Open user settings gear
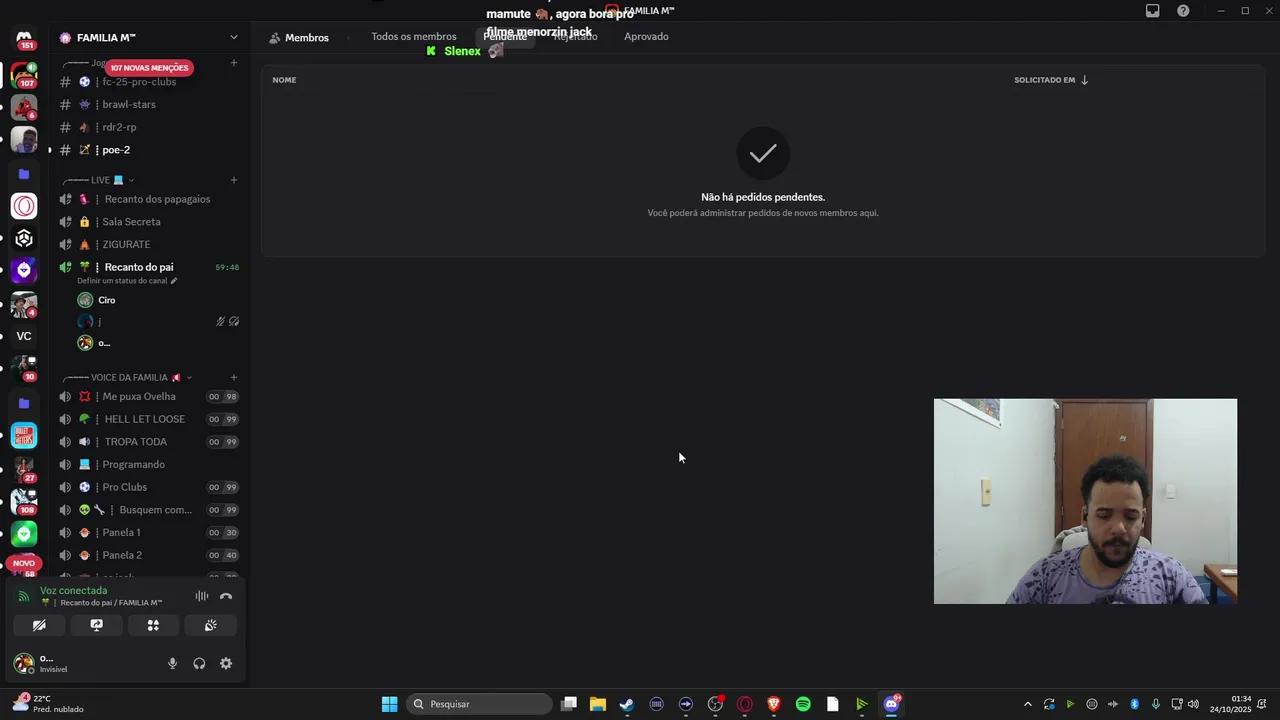The image size is (1280, 720). [226, 663]
